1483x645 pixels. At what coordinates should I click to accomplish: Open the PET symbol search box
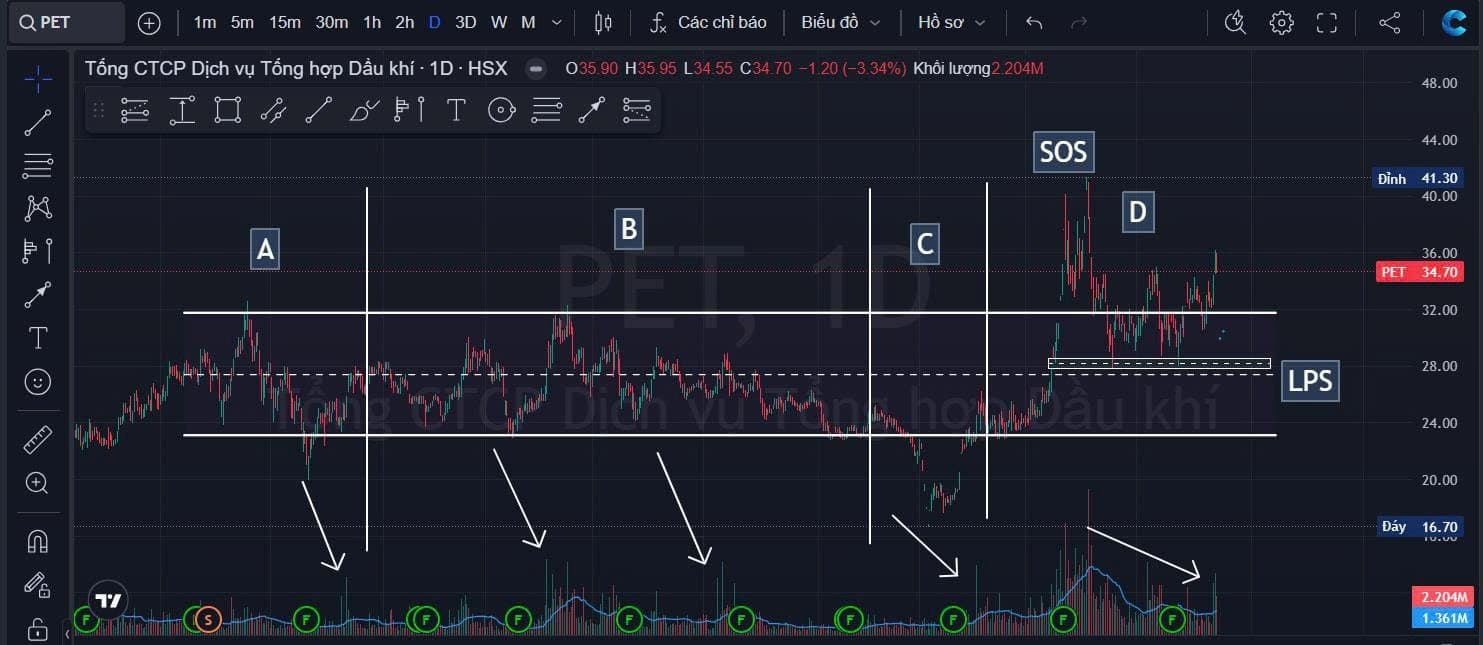click(67, 22)
